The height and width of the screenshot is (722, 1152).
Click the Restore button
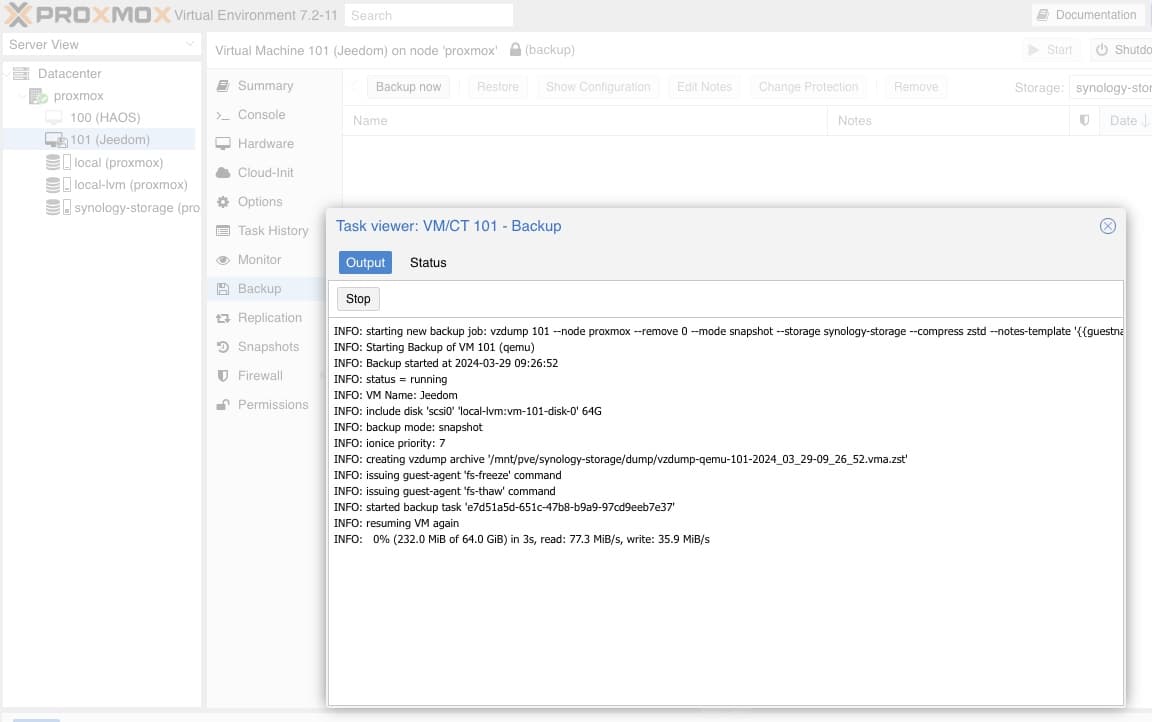(497, 87)
